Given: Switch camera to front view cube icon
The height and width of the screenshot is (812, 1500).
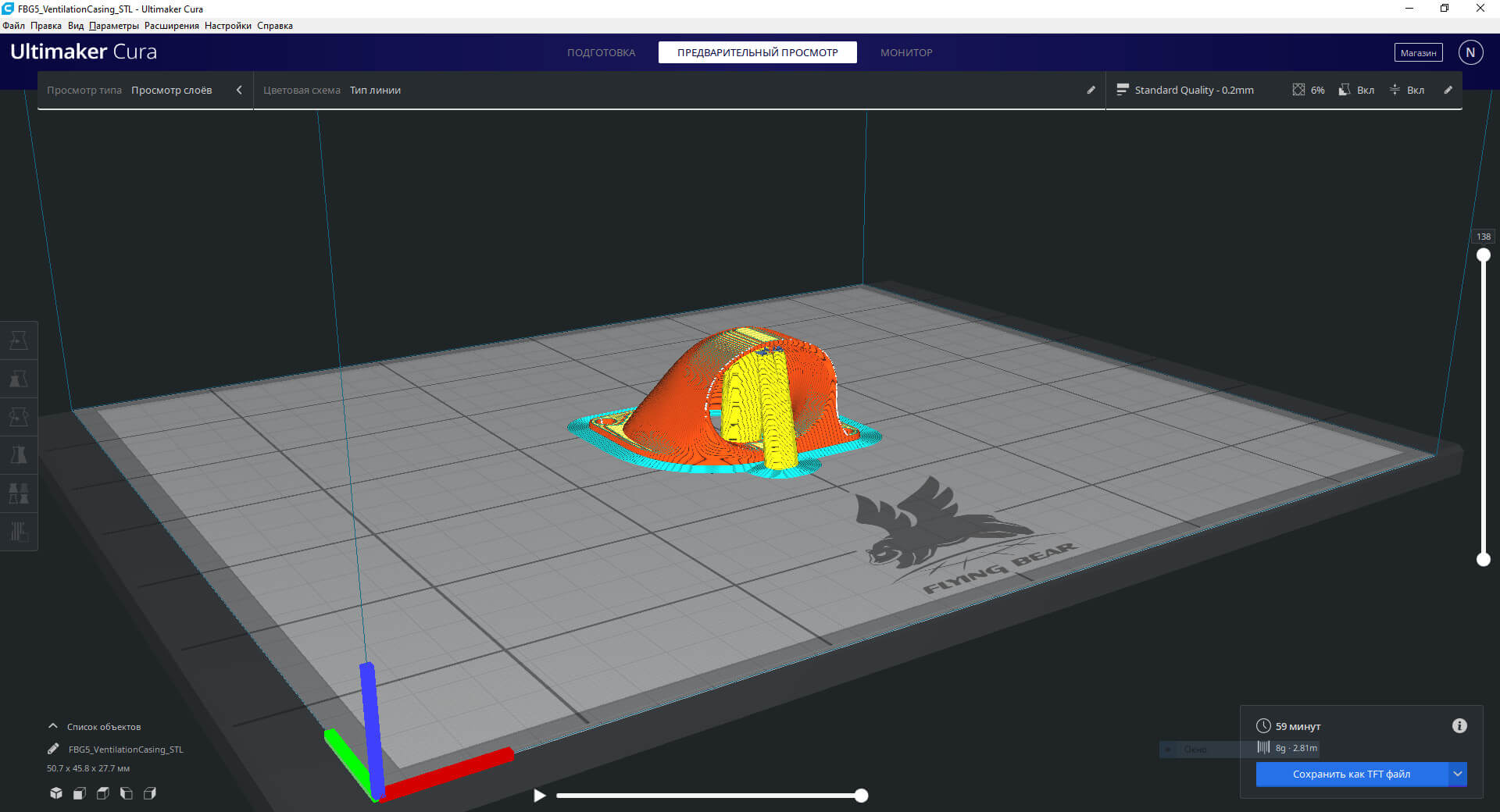Looking at the screenshot, I should (80, 793).
